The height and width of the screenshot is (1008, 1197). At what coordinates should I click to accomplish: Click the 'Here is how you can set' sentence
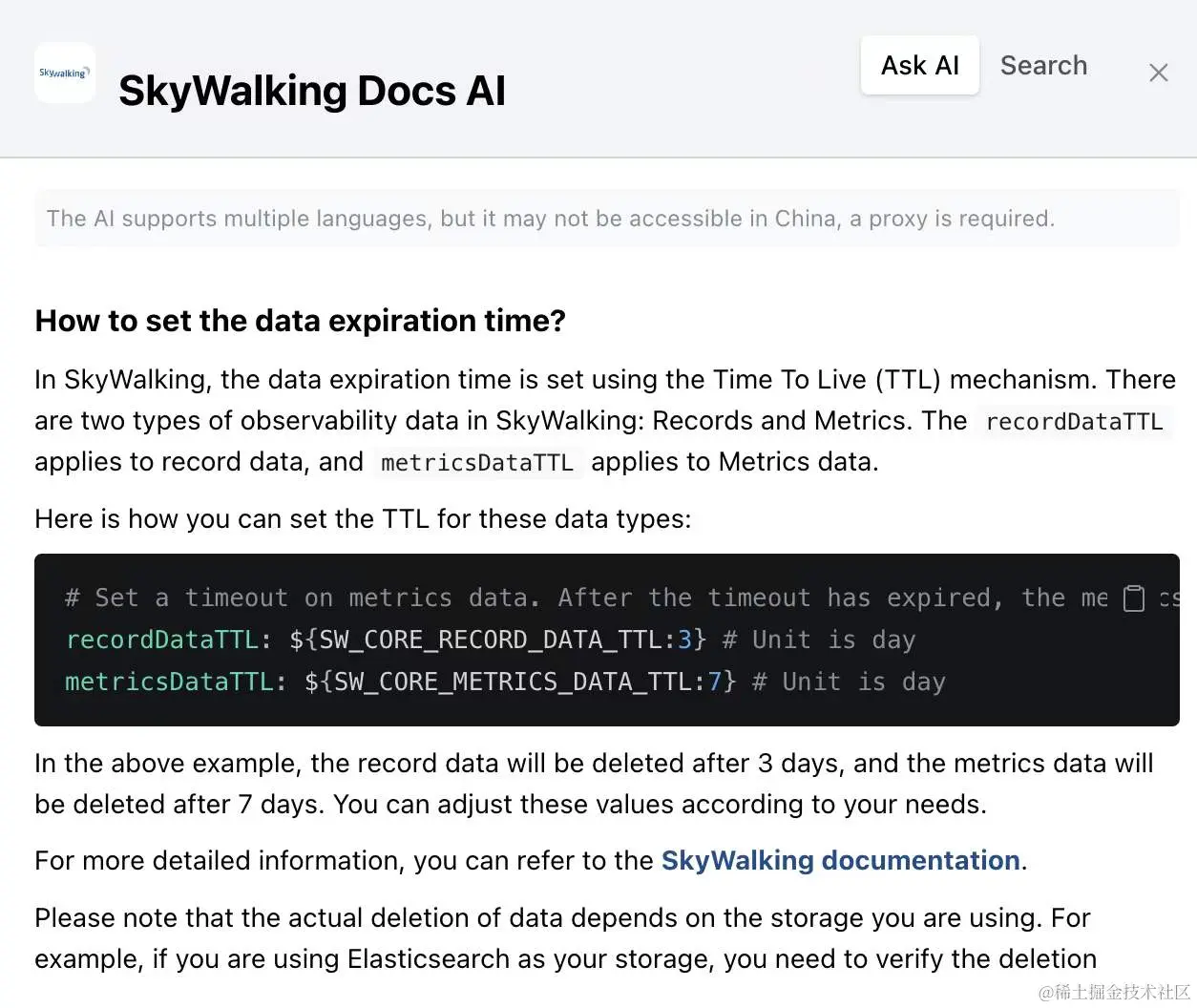(363, 519)
